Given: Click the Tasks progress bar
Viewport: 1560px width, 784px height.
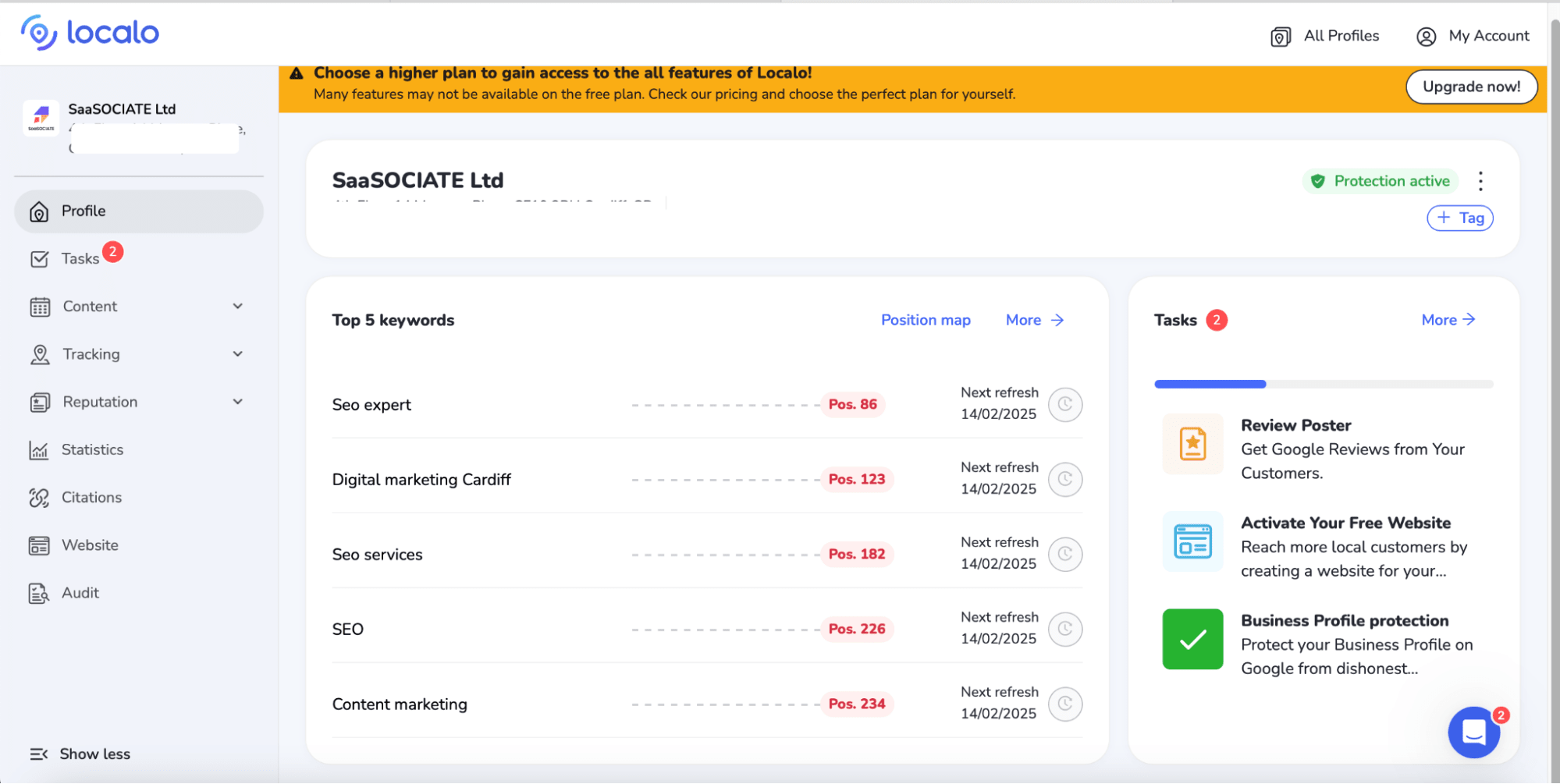Looking at the screenshot, I should coord(1324,385).
